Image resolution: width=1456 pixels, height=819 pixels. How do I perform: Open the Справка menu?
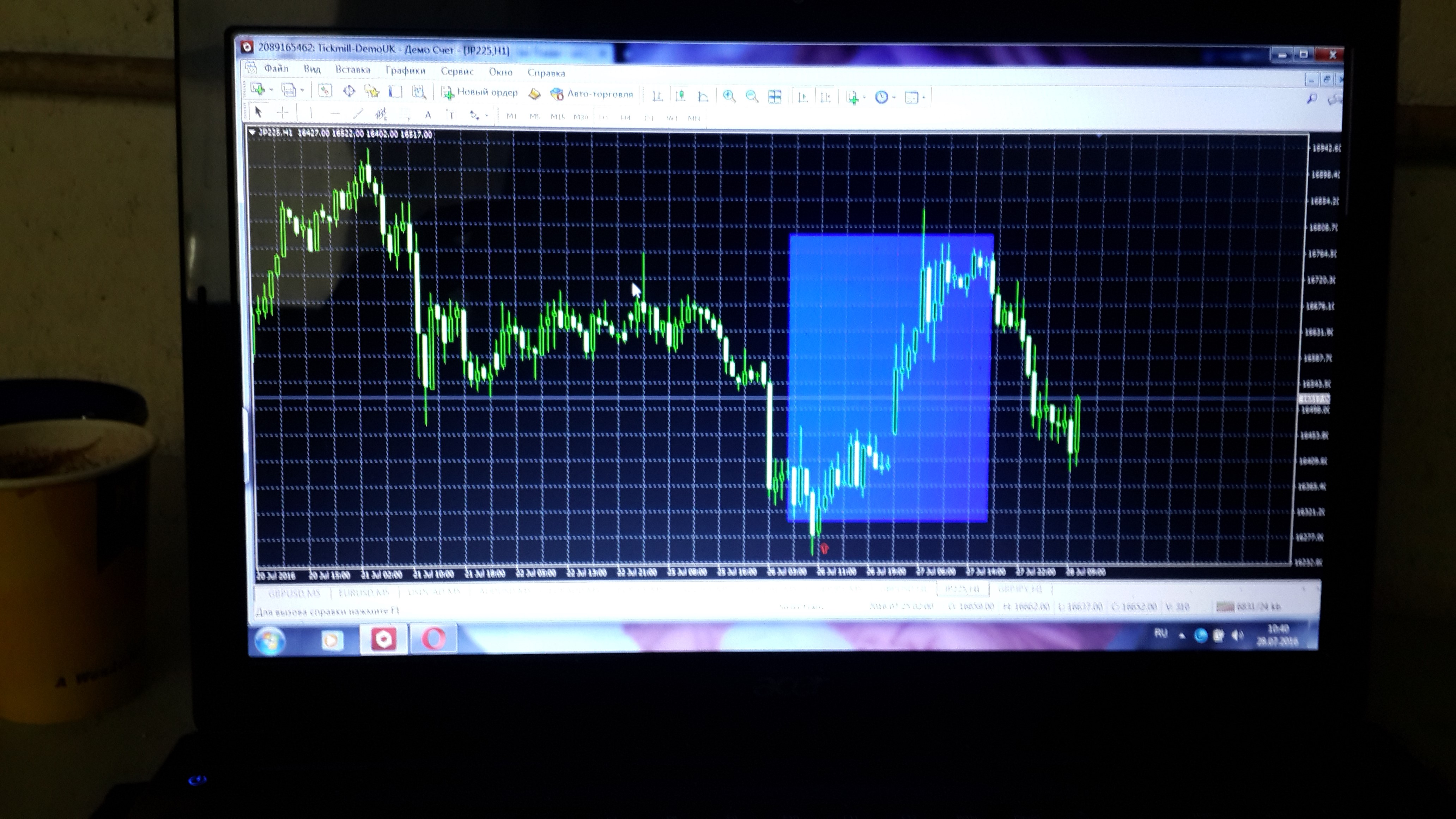pyautogui.click(x=546, y=73)
